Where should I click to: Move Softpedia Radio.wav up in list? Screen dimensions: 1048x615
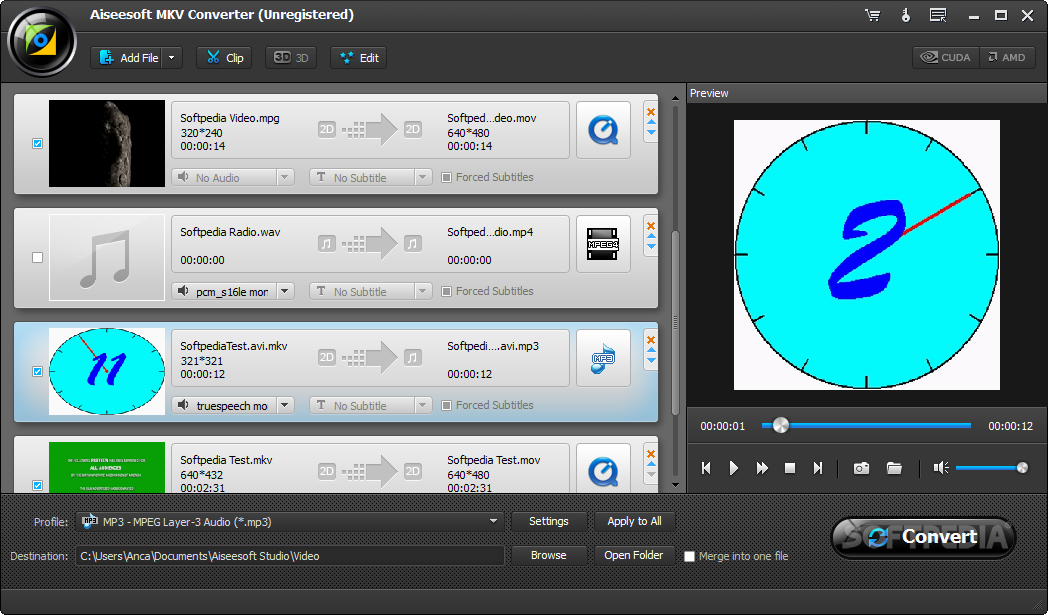pyautogui.click(x=651, y=237)
